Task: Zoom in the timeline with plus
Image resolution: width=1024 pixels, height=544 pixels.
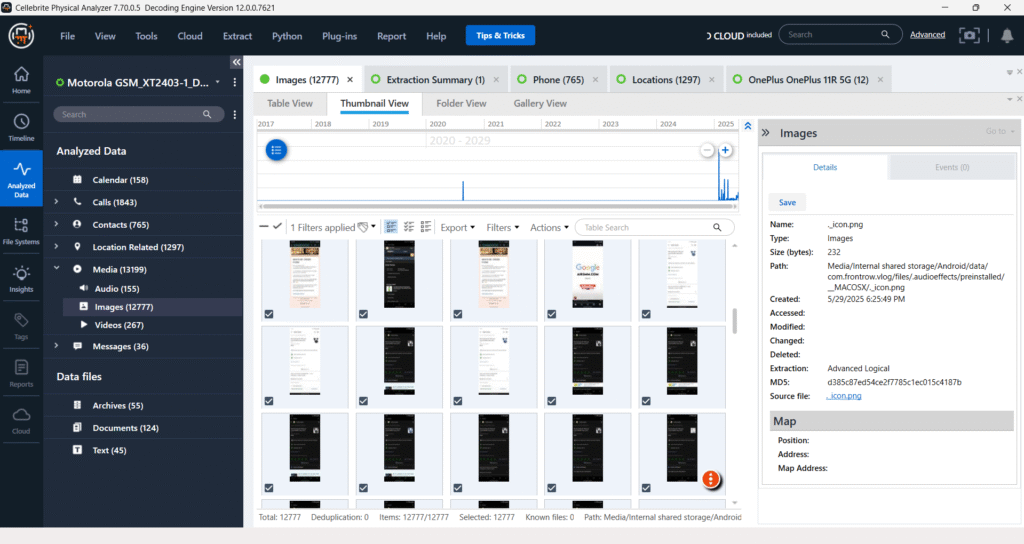Action: 725,150
